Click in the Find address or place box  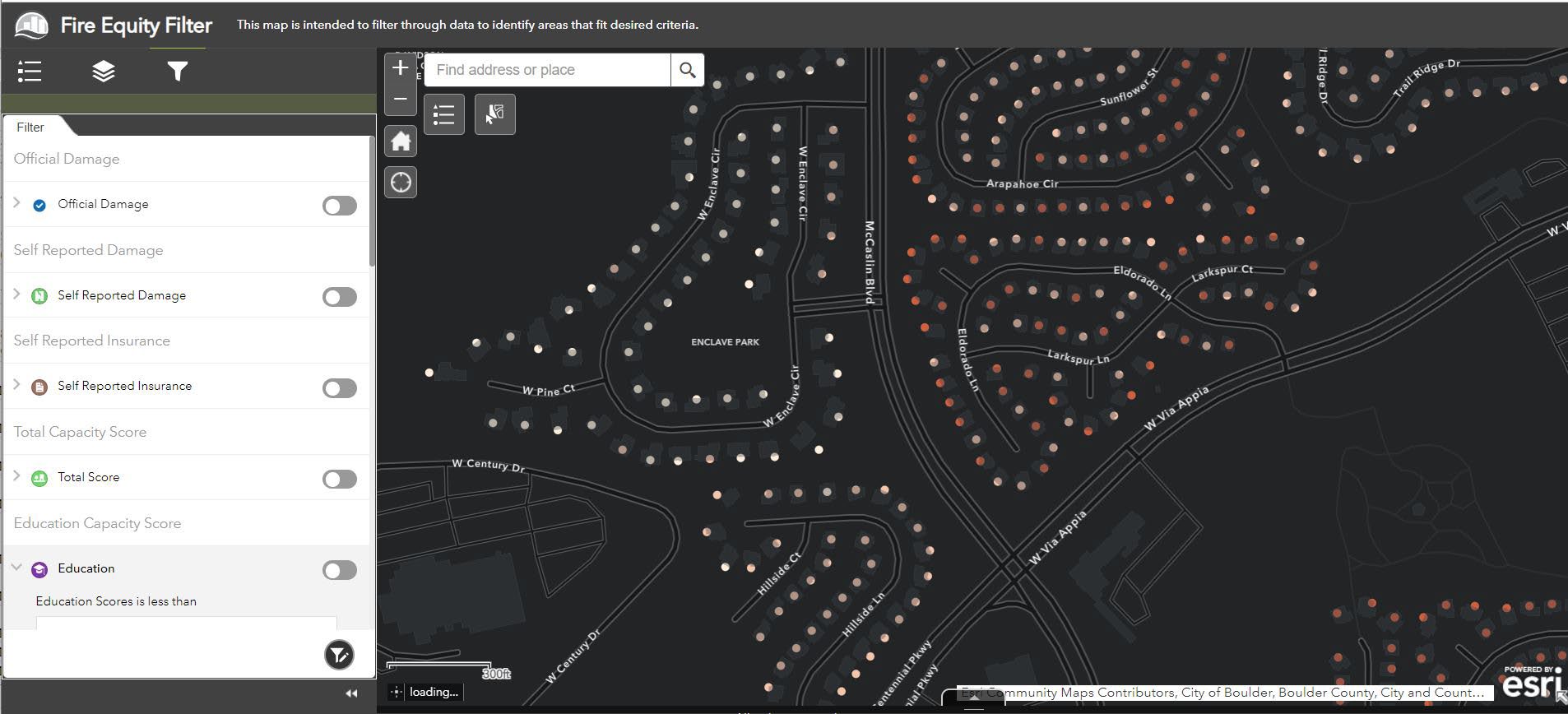547,70
